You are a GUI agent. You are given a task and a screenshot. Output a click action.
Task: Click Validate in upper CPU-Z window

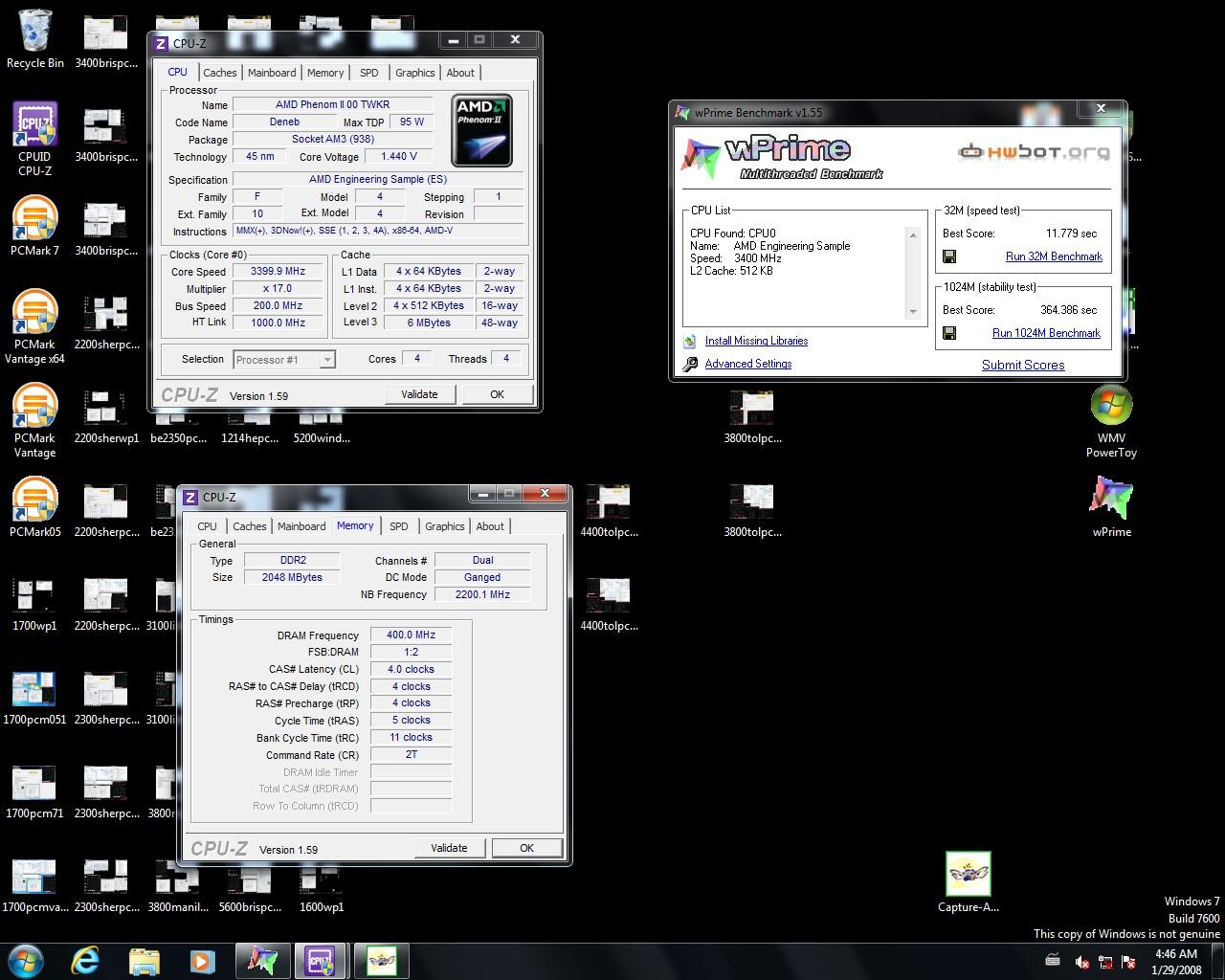coord(419,394)
